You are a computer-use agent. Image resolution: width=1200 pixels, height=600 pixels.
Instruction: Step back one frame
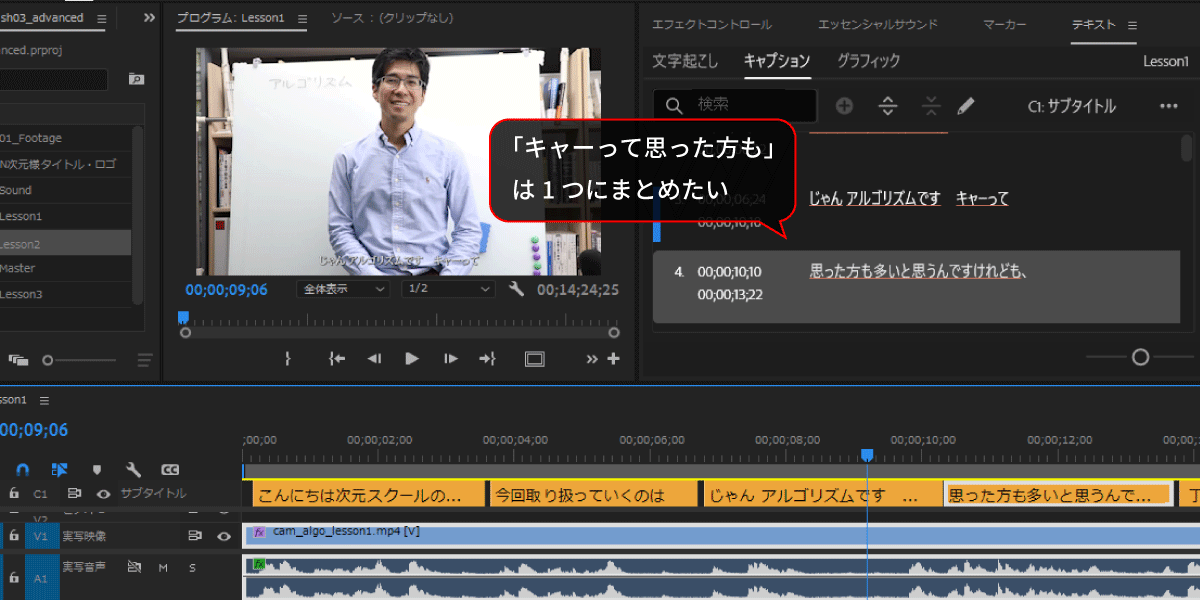(x=374, y=359)
